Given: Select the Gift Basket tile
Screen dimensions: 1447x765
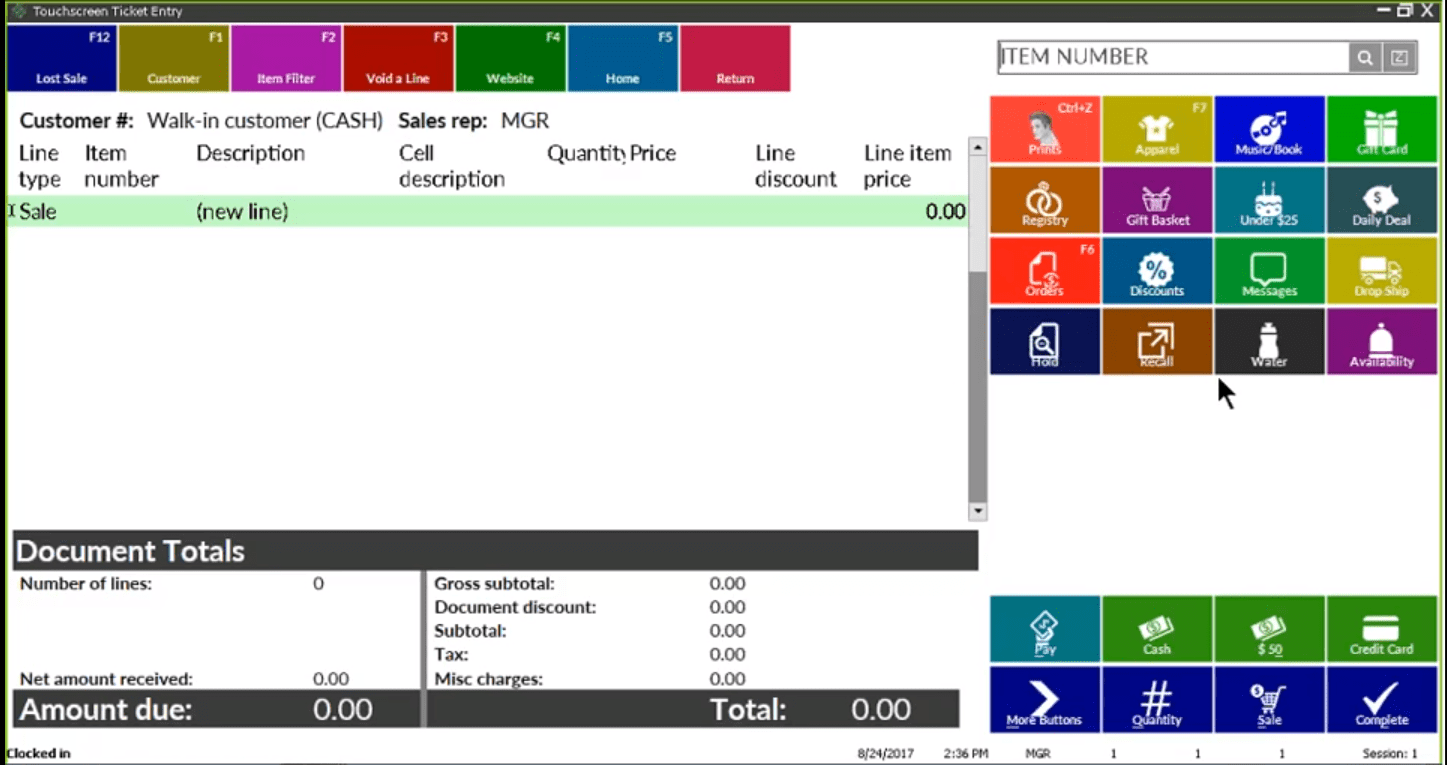Looking at the screenshot, I should 1157,201.
